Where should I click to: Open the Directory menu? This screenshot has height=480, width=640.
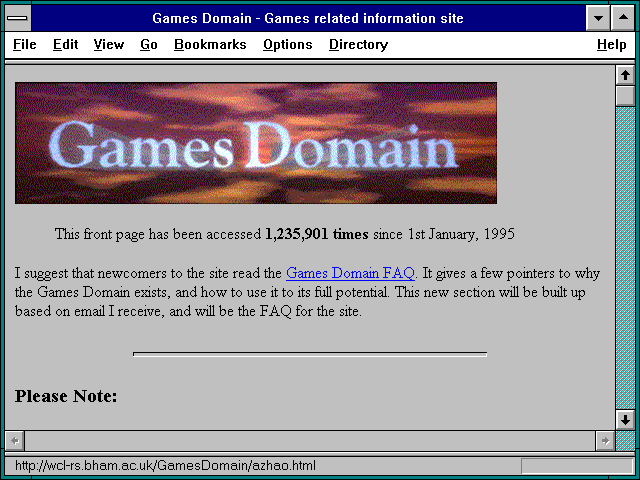point(358,44)
